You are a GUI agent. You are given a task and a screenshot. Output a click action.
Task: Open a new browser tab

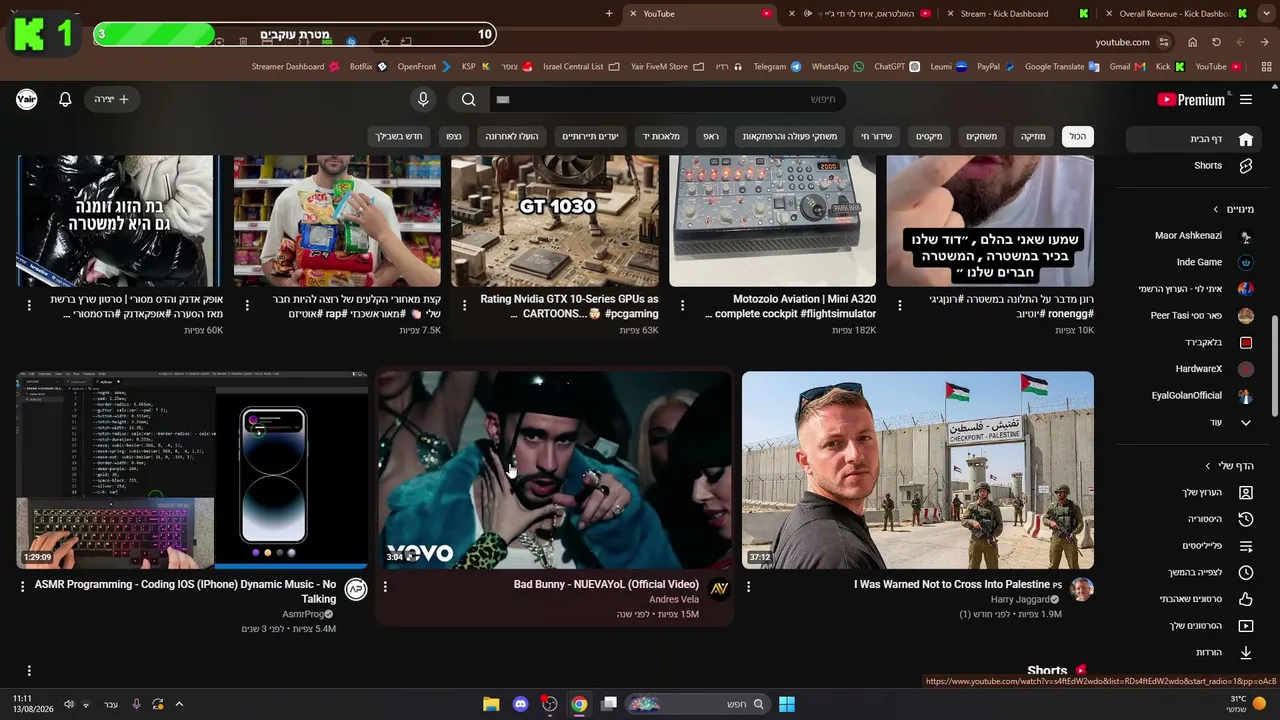coord(609,14)
